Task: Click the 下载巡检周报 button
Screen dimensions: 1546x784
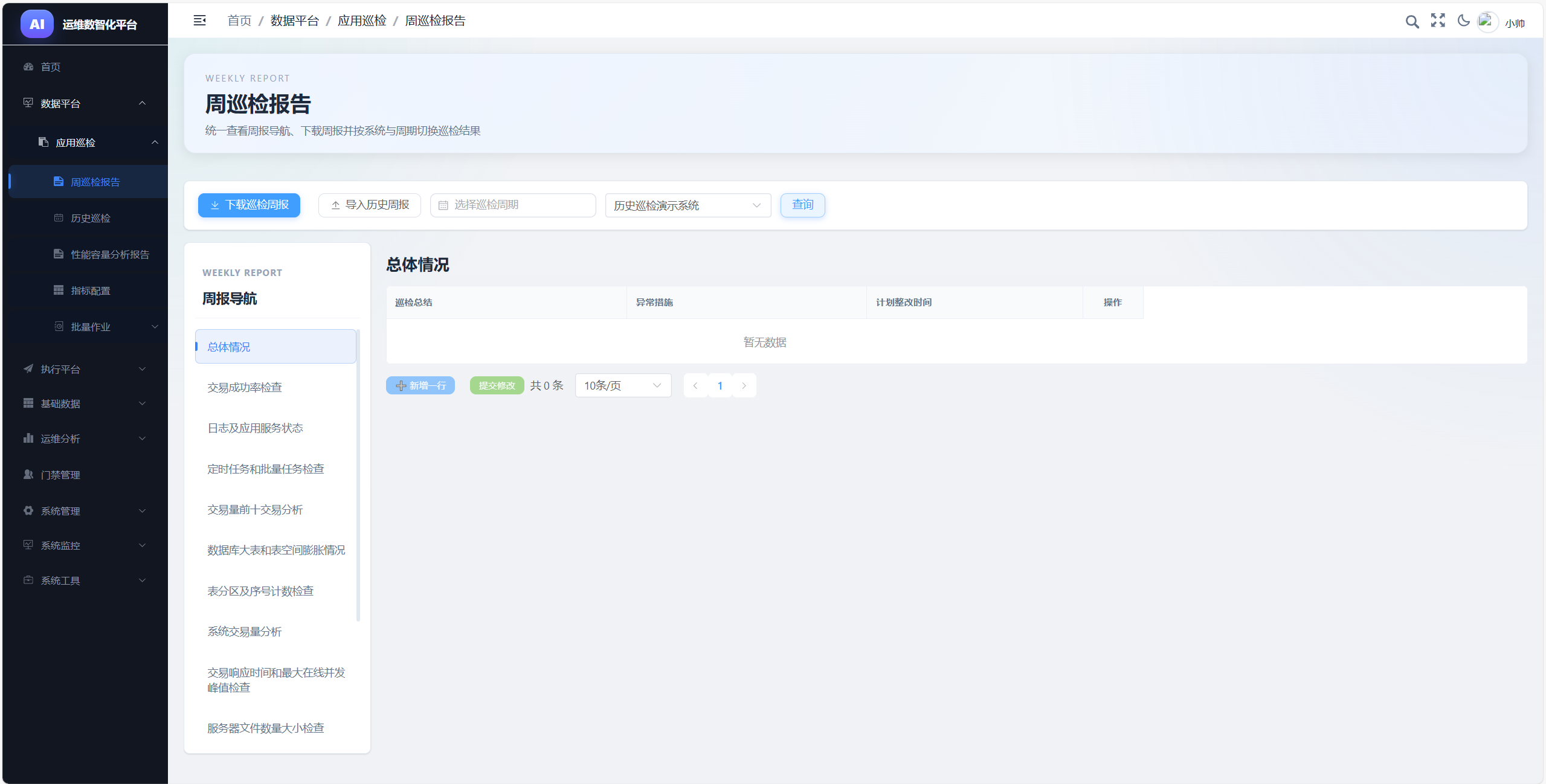Action: pyautogui.click(x=249, y=205)
